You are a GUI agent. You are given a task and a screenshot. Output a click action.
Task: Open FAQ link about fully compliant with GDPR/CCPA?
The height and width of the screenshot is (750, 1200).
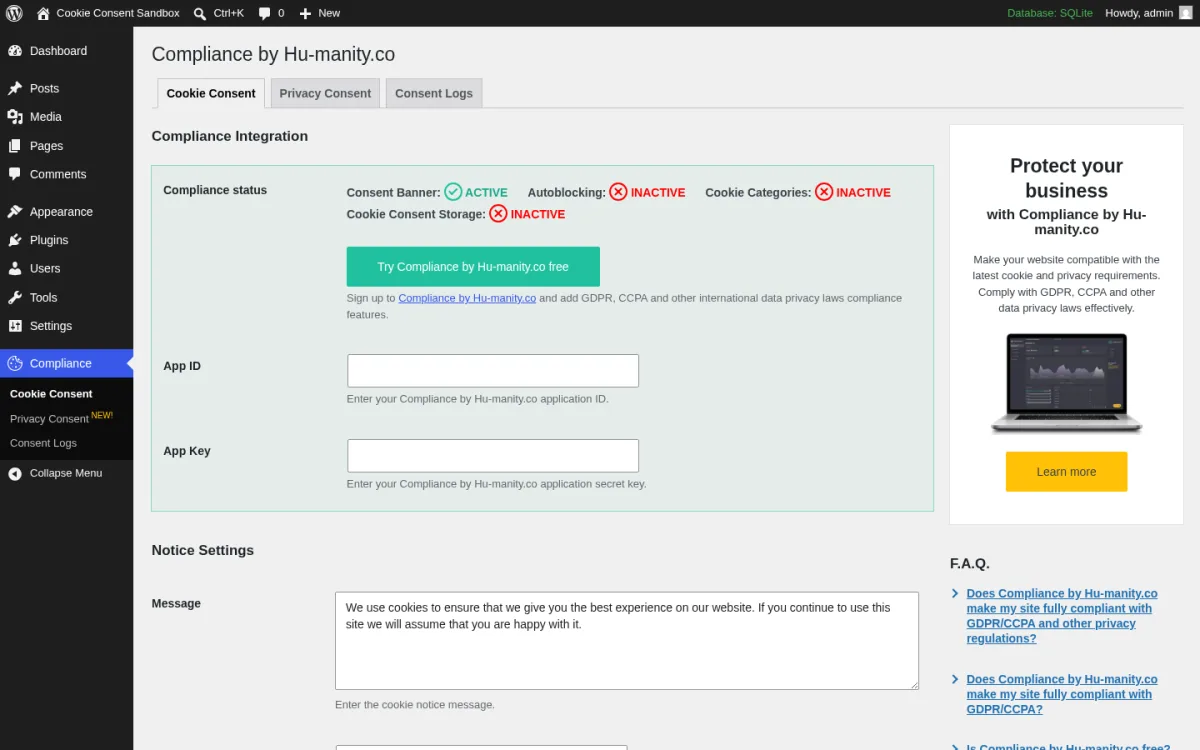tap(1061, 694)
